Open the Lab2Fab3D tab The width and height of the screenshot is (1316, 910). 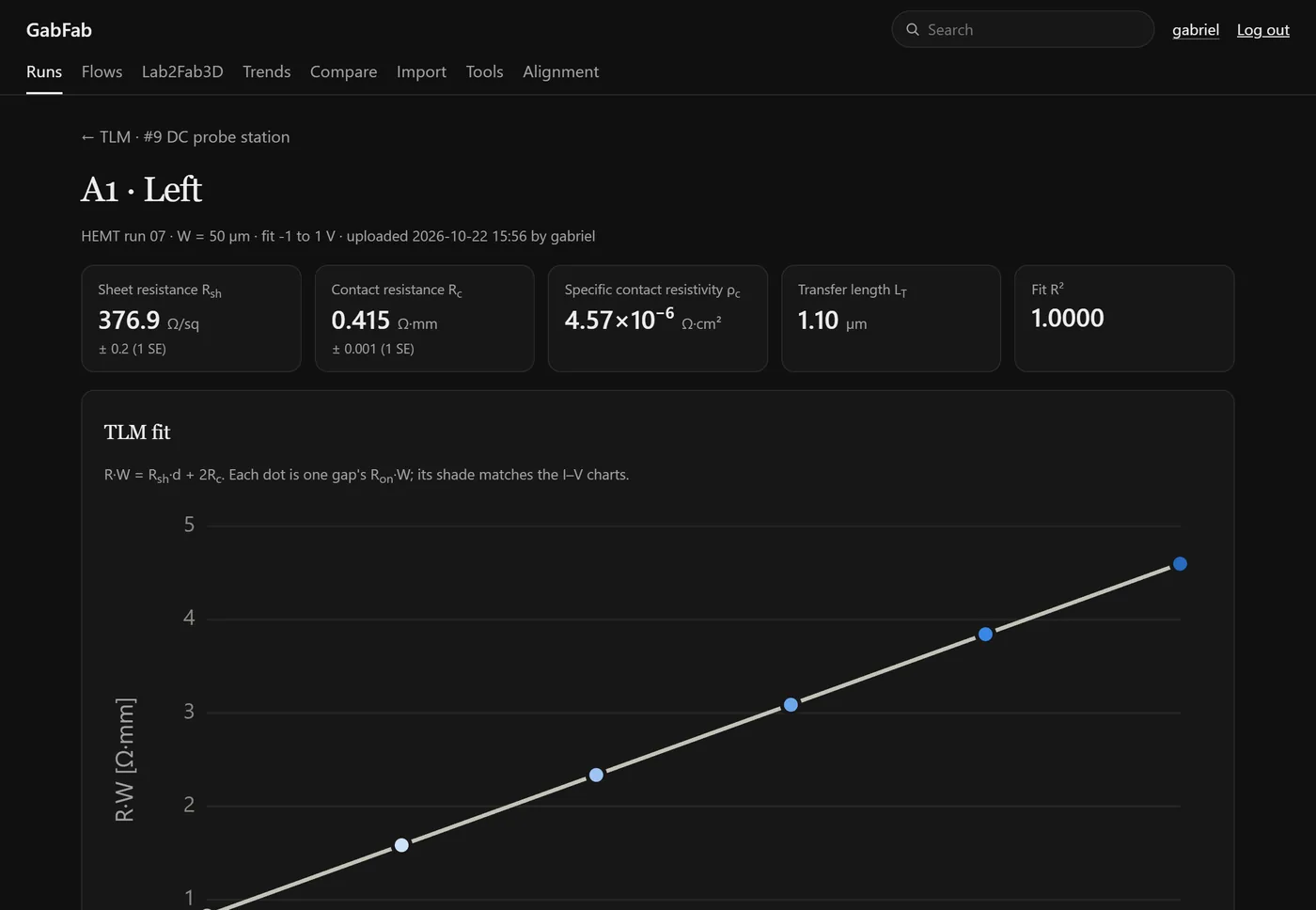pyautogui.click(x=182, y=71)
